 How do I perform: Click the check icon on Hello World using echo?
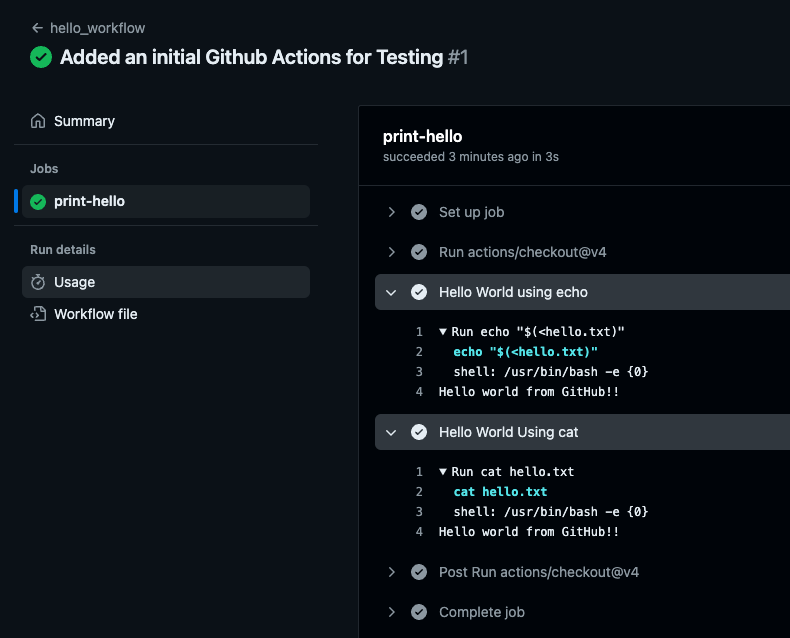pos(419,292)
